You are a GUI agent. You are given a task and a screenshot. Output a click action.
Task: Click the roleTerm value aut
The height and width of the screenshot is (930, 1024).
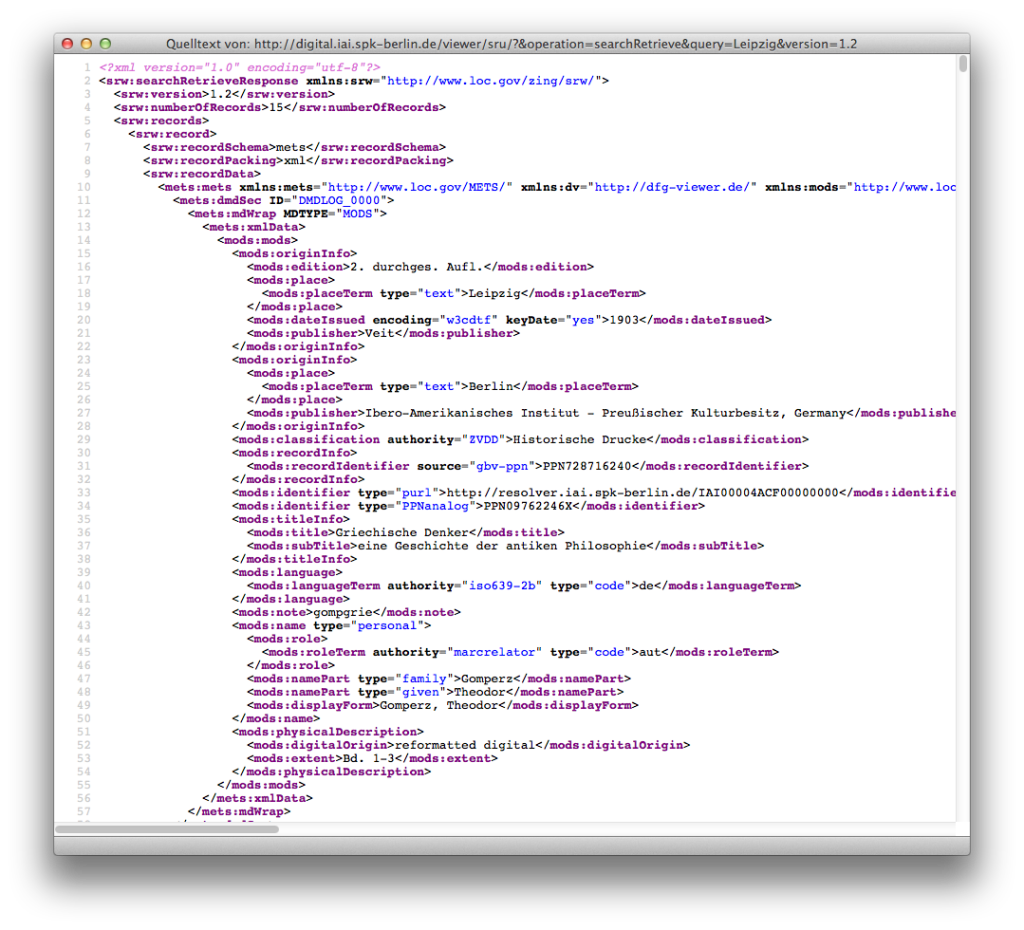[x=650, y=652]
